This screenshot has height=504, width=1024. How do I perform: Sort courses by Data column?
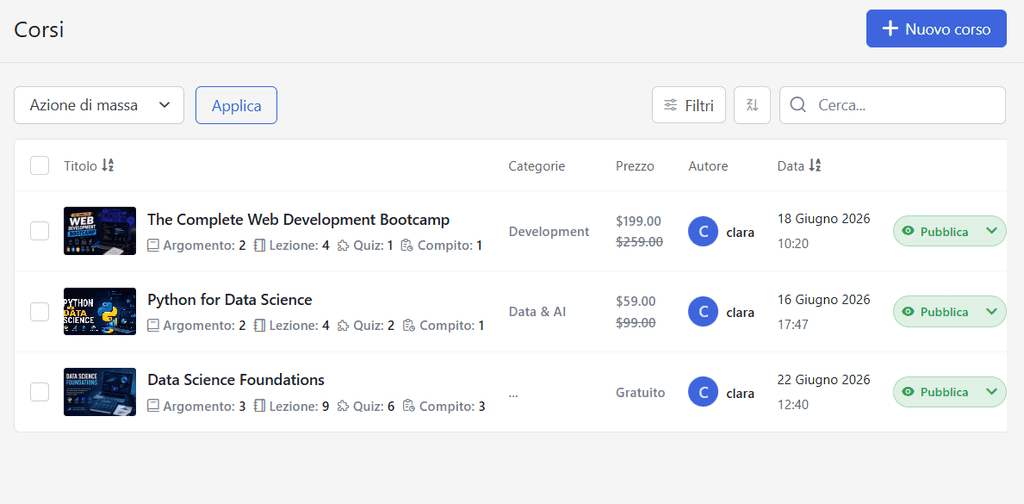click(799, 166)
